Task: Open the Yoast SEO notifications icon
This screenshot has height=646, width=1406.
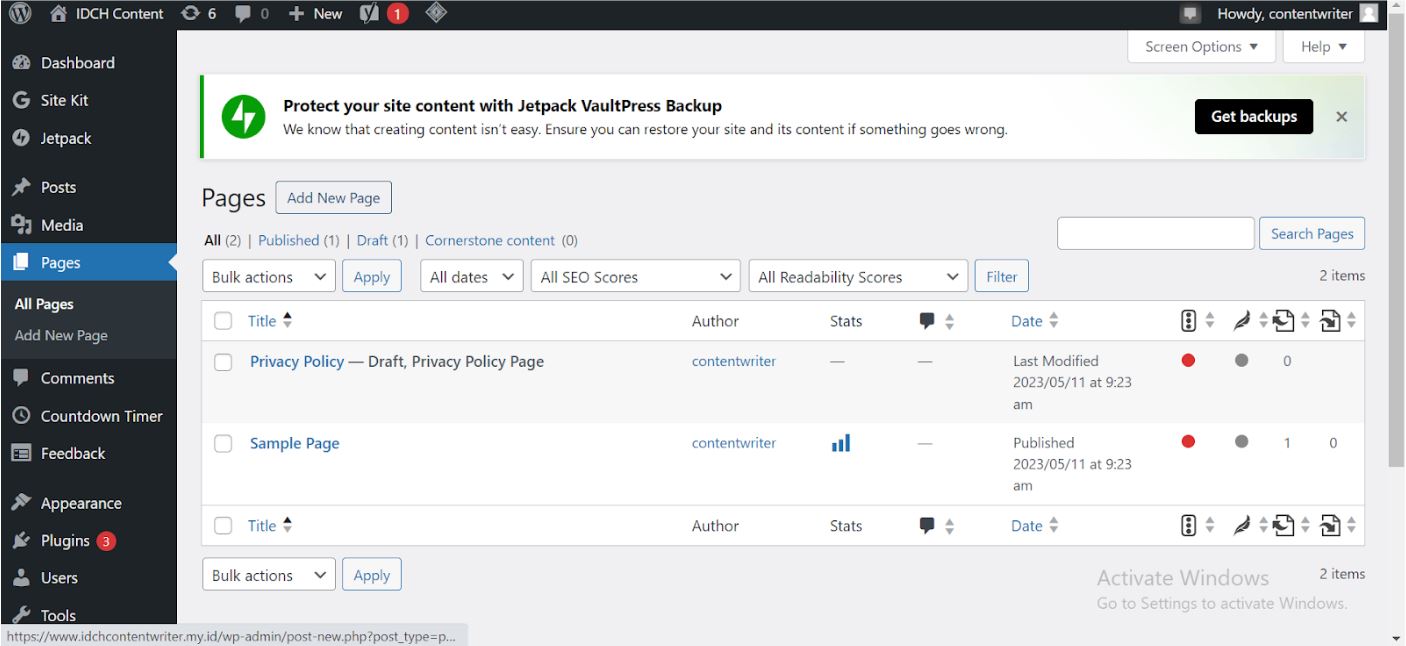Action: click(x=372, y=13)
